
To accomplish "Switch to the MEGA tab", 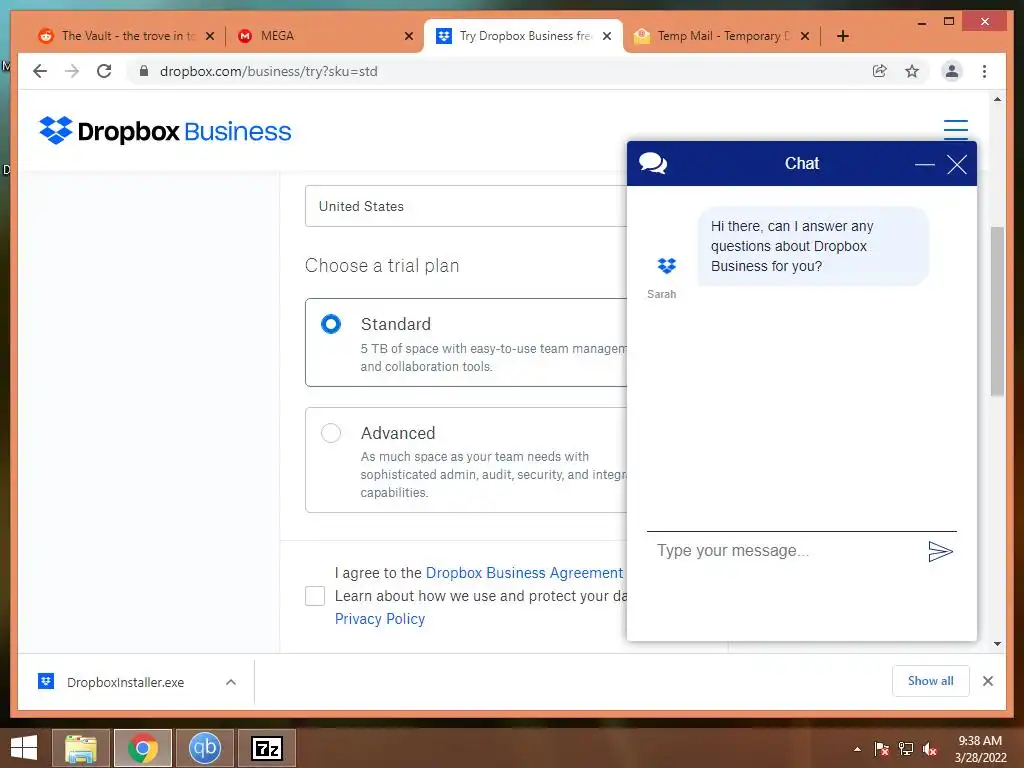I will (325, 36).
